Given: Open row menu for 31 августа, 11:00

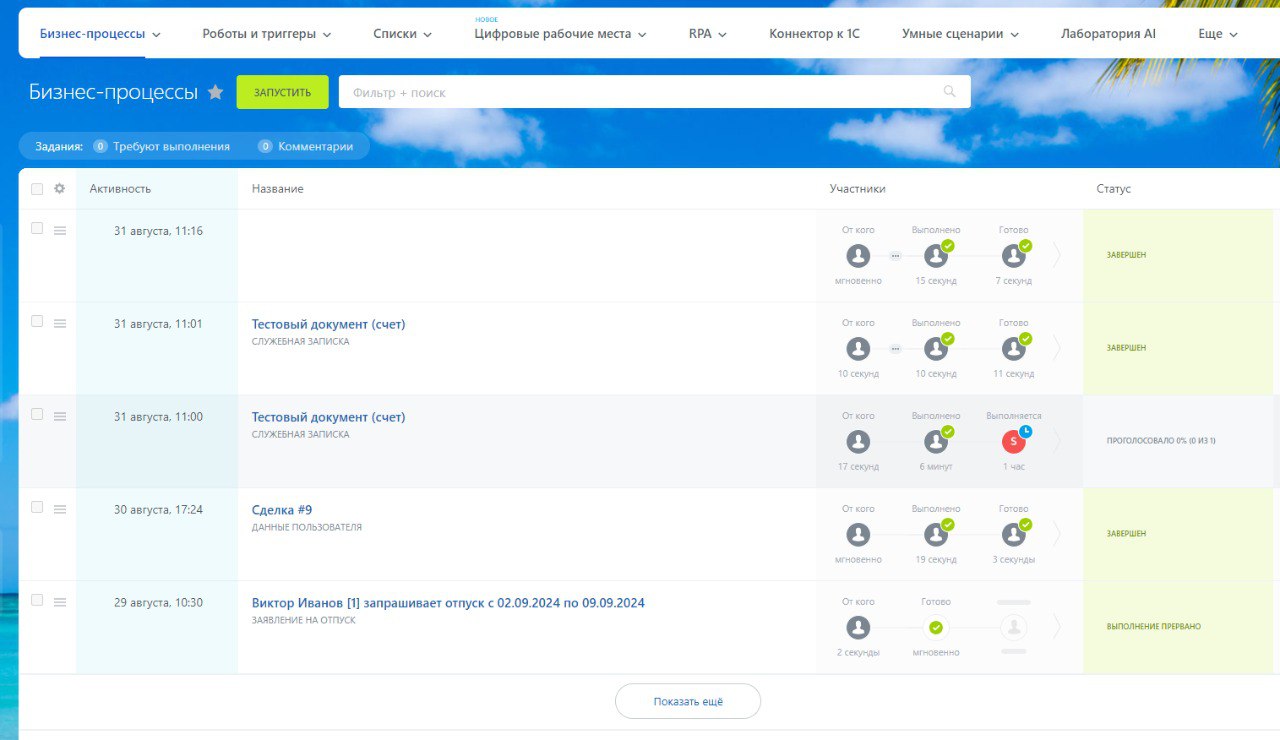Looking at the screenshot, I should coord(60,416).
